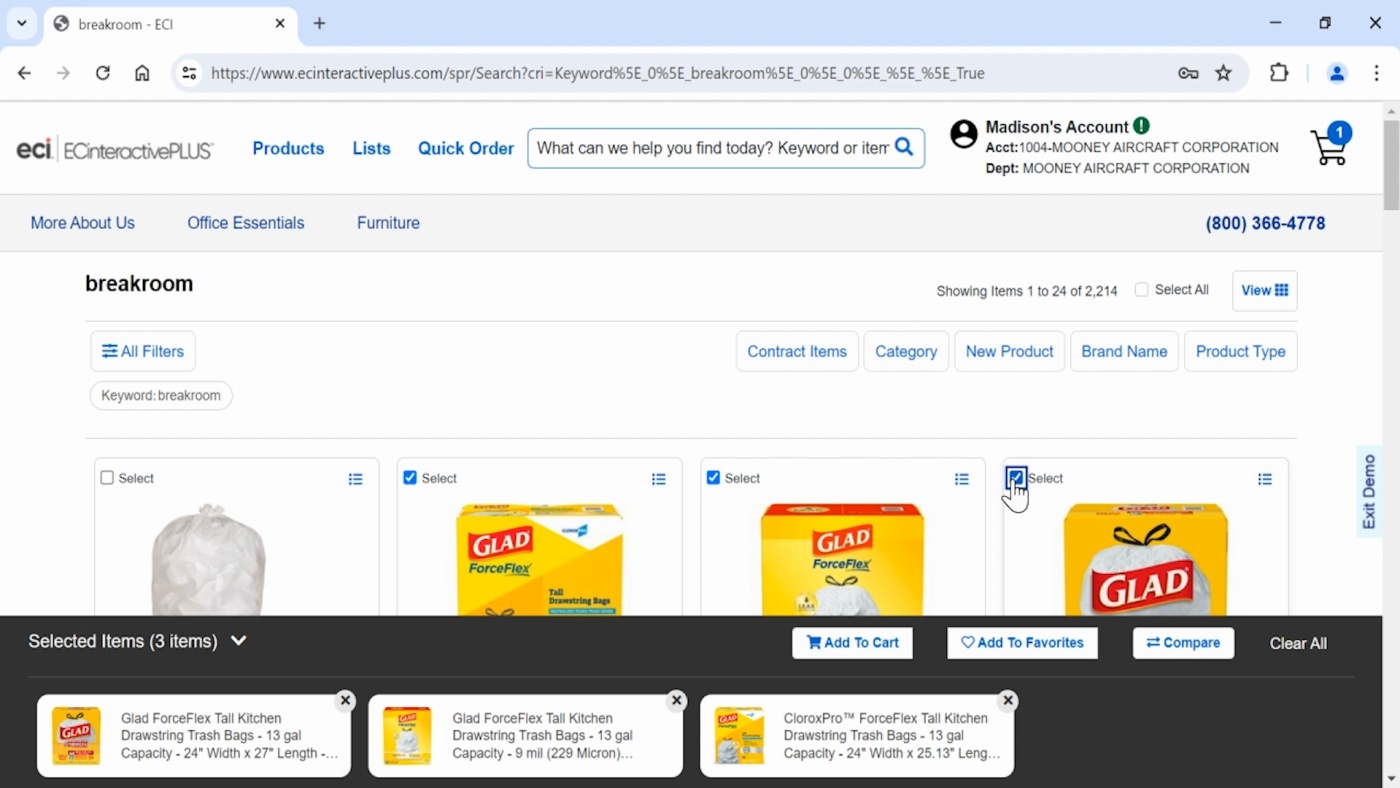
Task: Open Quick Order
Action: pos(466,148)
